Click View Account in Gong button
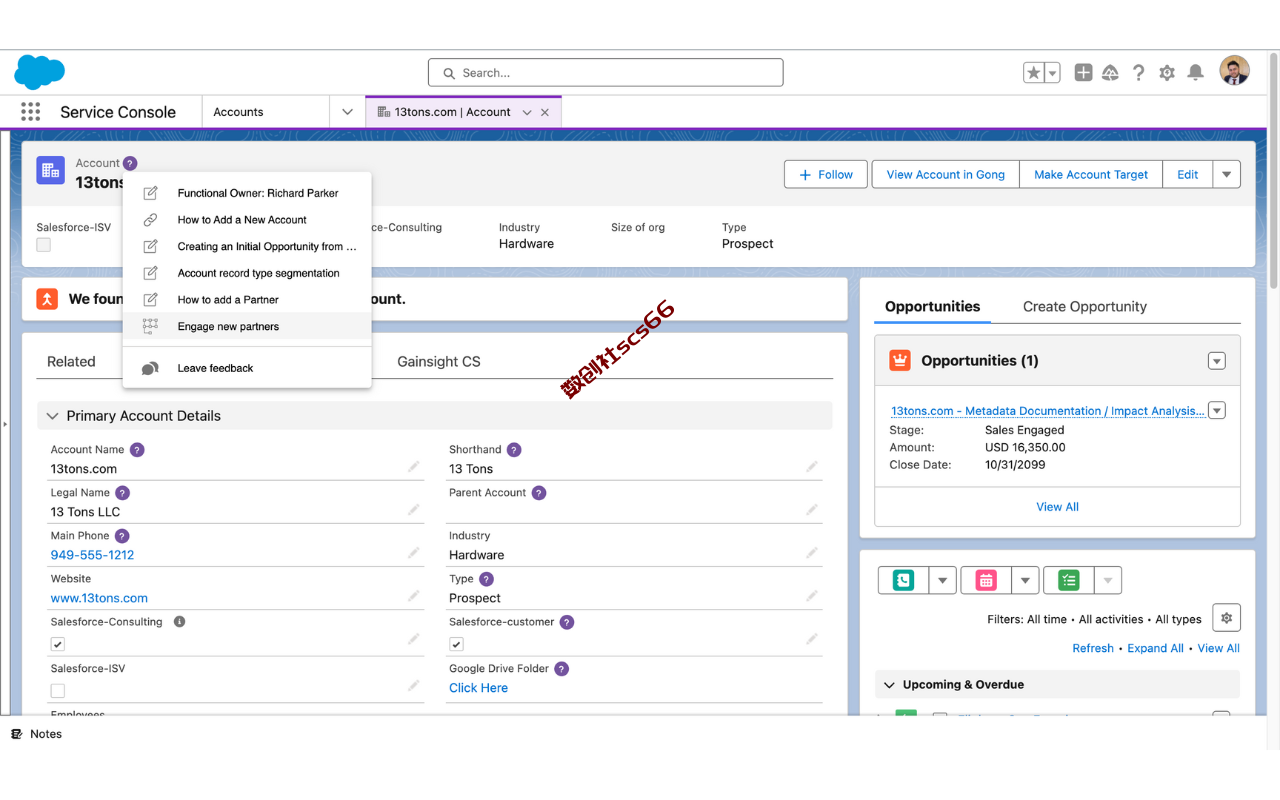 (945, 175)
